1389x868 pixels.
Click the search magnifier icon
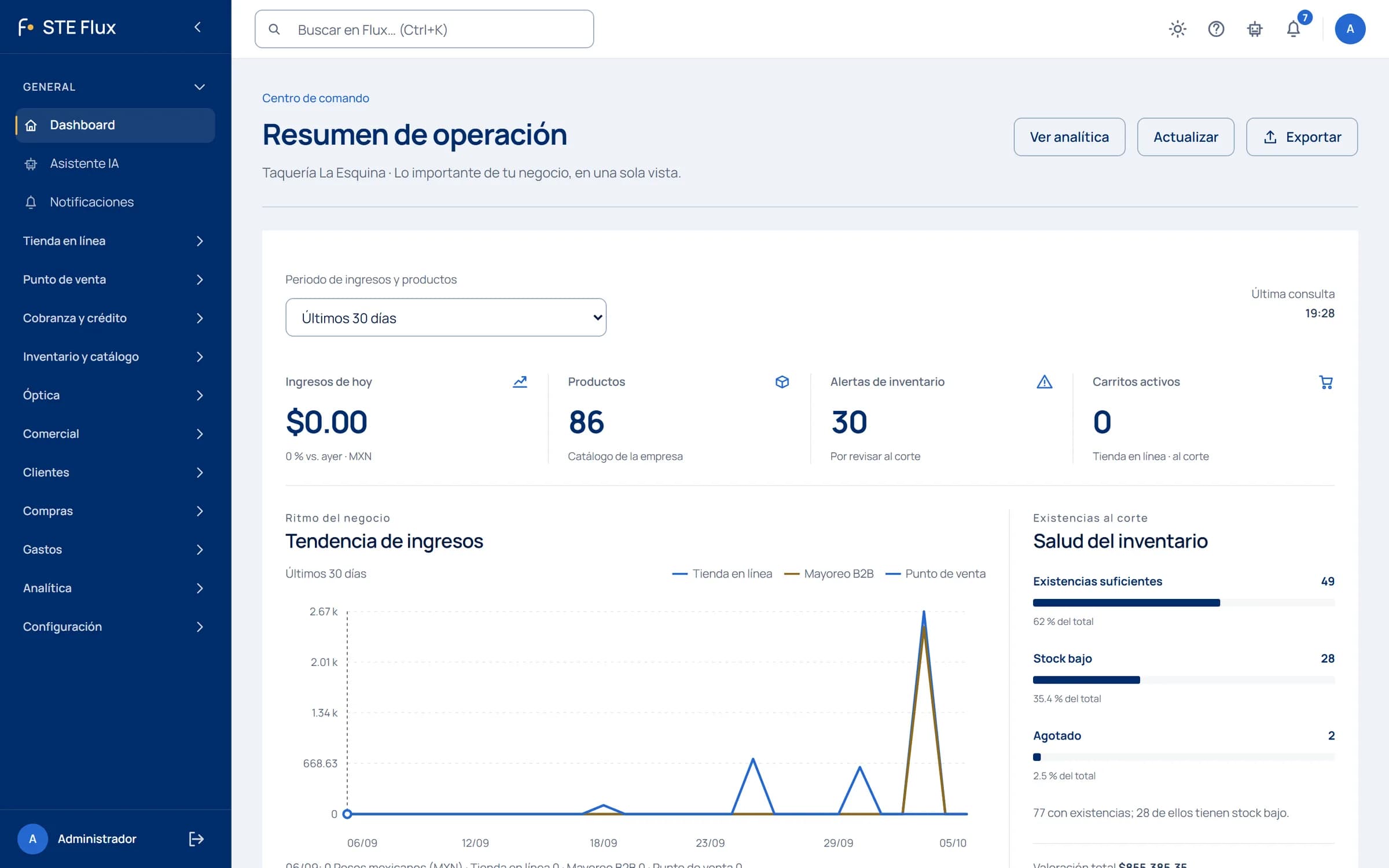tap(274, 29)
